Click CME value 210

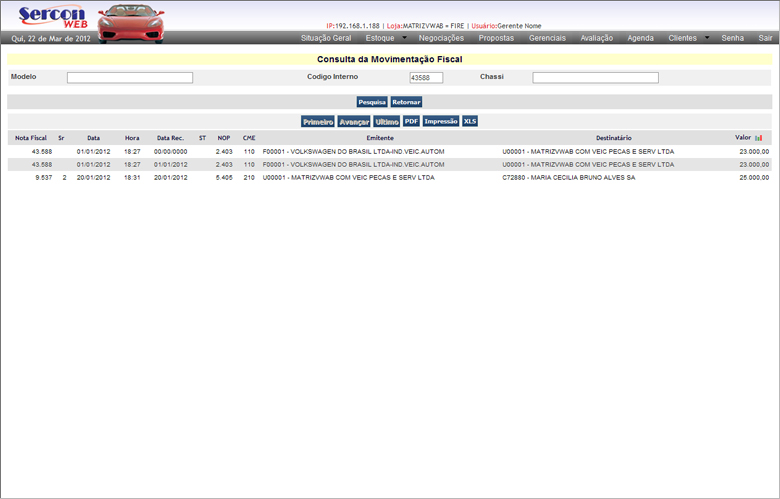click(x=249, y=178)
